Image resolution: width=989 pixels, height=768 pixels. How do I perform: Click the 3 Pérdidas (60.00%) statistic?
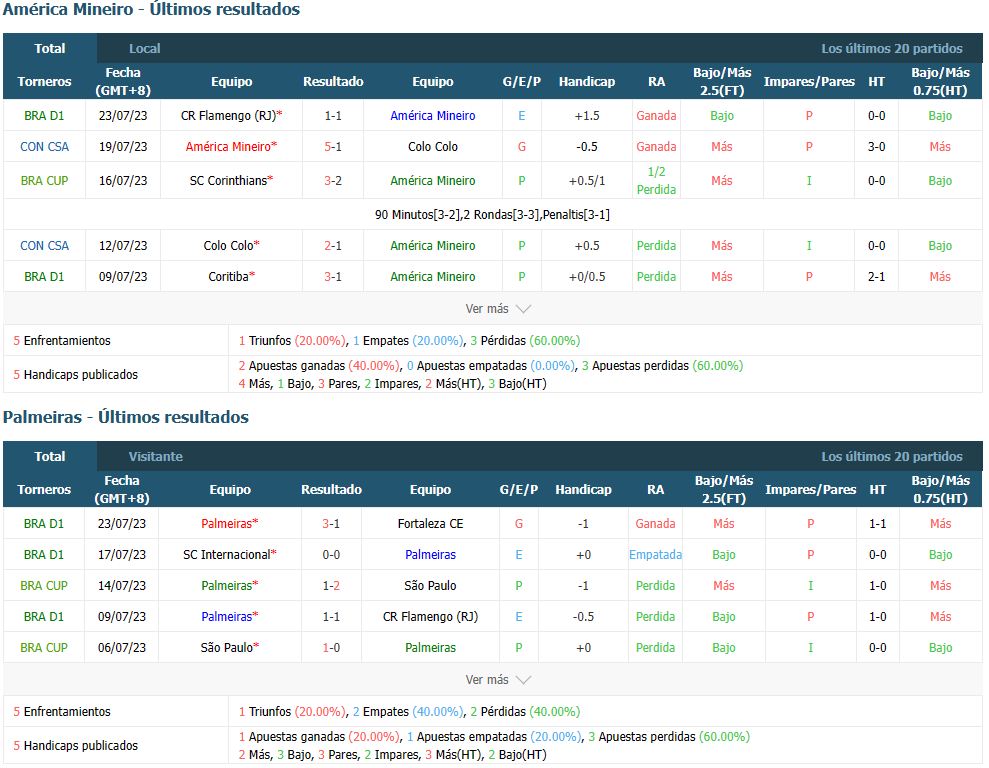pyautogui.click(x=525, y=340)
